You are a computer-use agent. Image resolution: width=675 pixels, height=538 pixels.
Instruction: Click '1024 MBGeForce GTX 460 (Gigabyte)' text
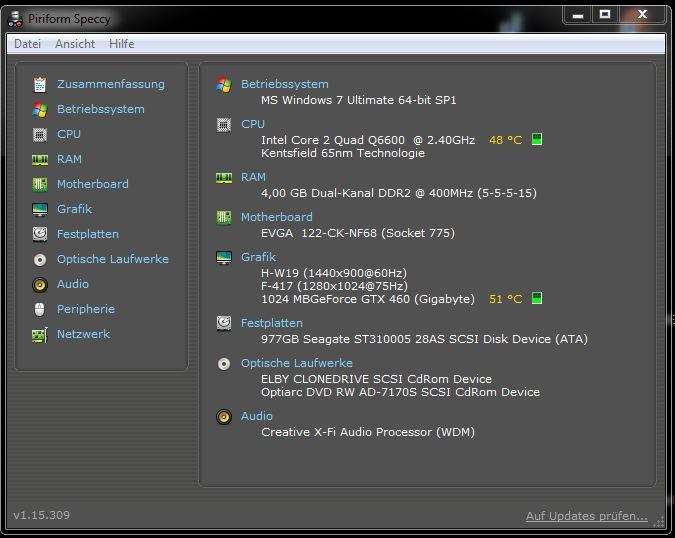(368, 299)
